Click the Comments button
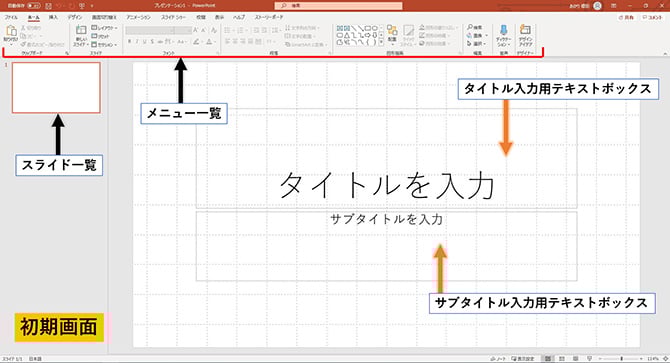670x363 pixels. tap(652, 18)
